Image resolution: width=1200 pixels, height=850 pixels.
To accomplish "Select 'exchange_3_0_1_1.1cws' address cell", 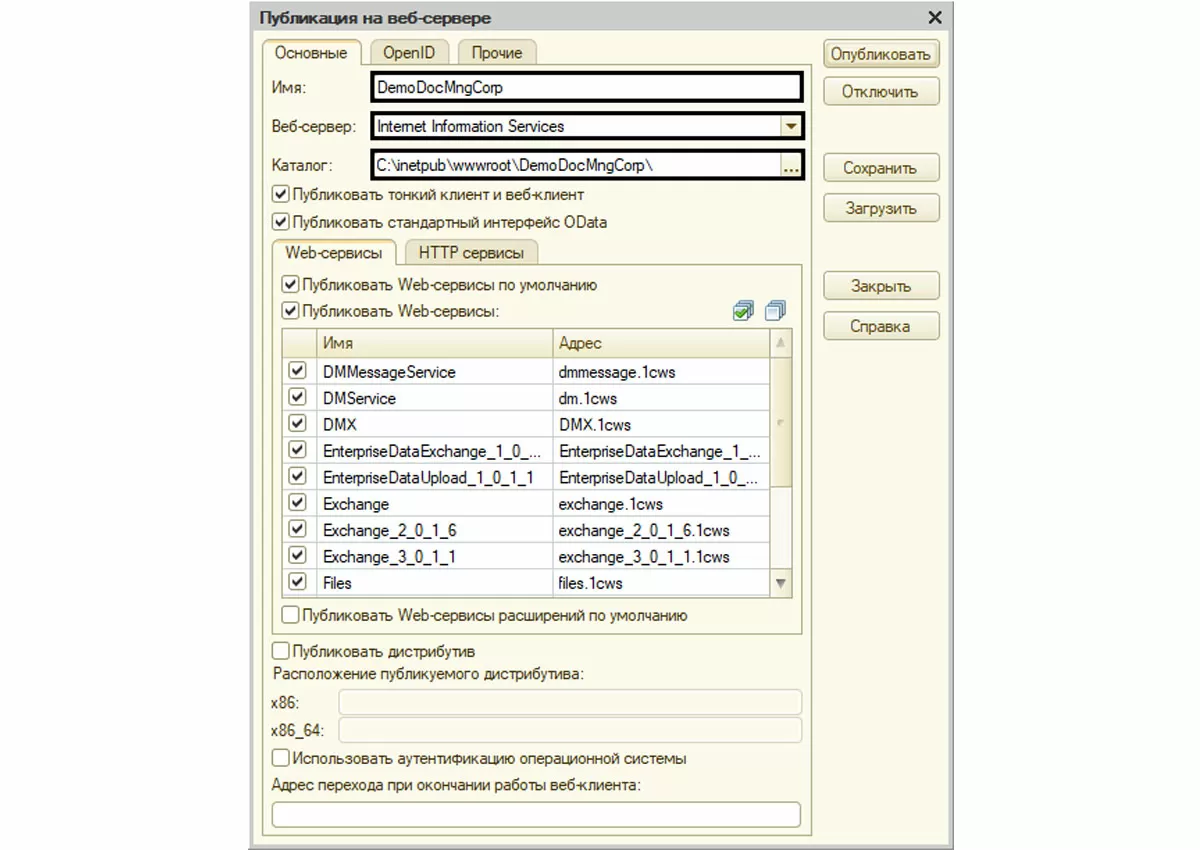I will click(662, 556).
